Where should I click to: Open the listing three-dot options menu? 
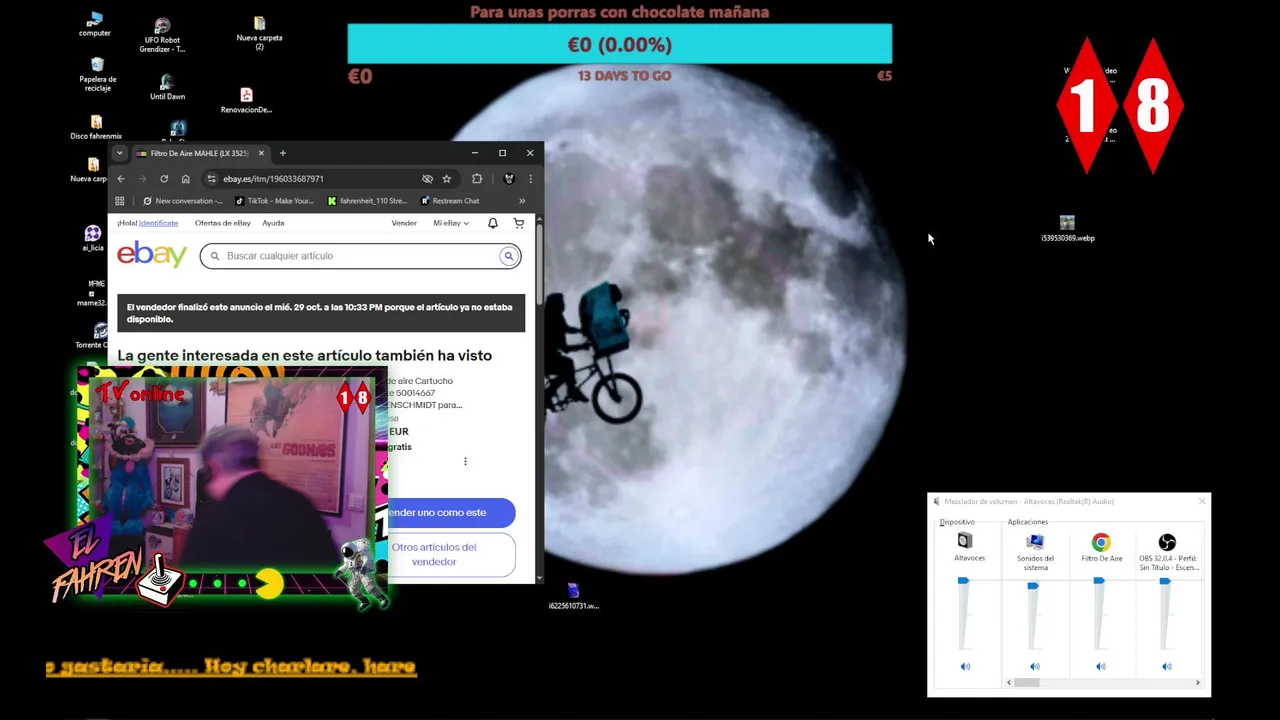[465, 461]
